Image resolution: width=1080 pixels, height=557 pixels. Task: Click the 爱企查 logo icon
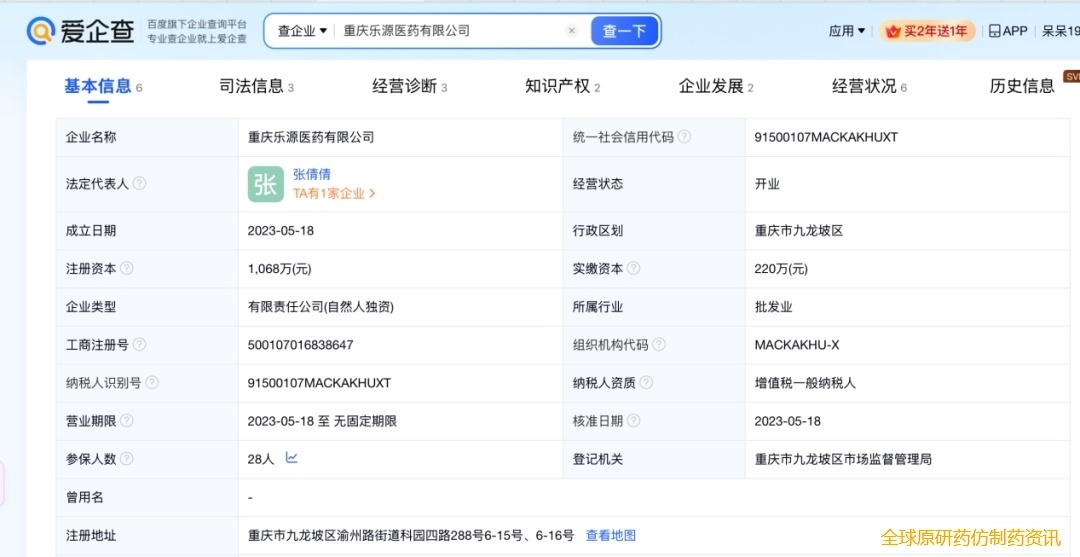click(x=41, y=31)
